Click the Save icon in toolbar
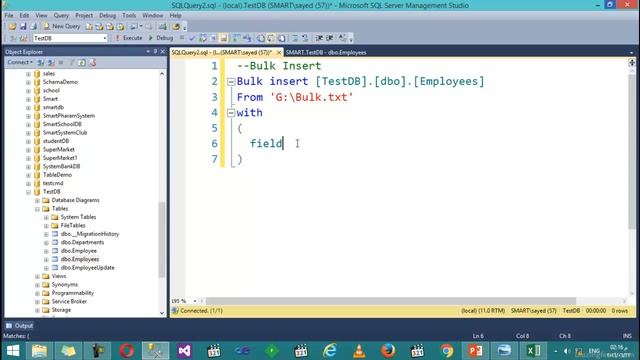 pyautogui.click(x=23, y=26)
